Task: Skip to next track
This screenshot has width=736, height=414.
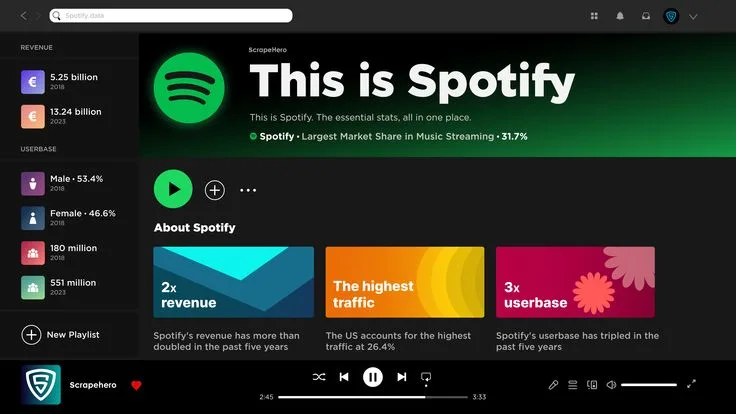Action: click(402, 377)
